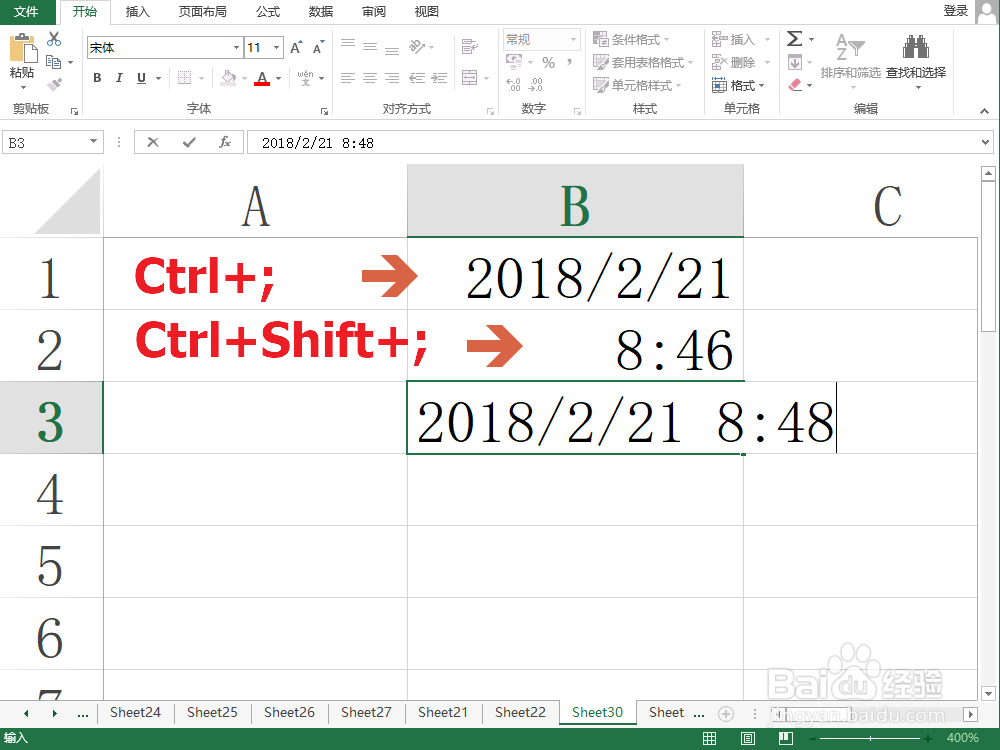Cancel the formula bar entry
The image size is (1000, 750).
(x=153, y=142)
